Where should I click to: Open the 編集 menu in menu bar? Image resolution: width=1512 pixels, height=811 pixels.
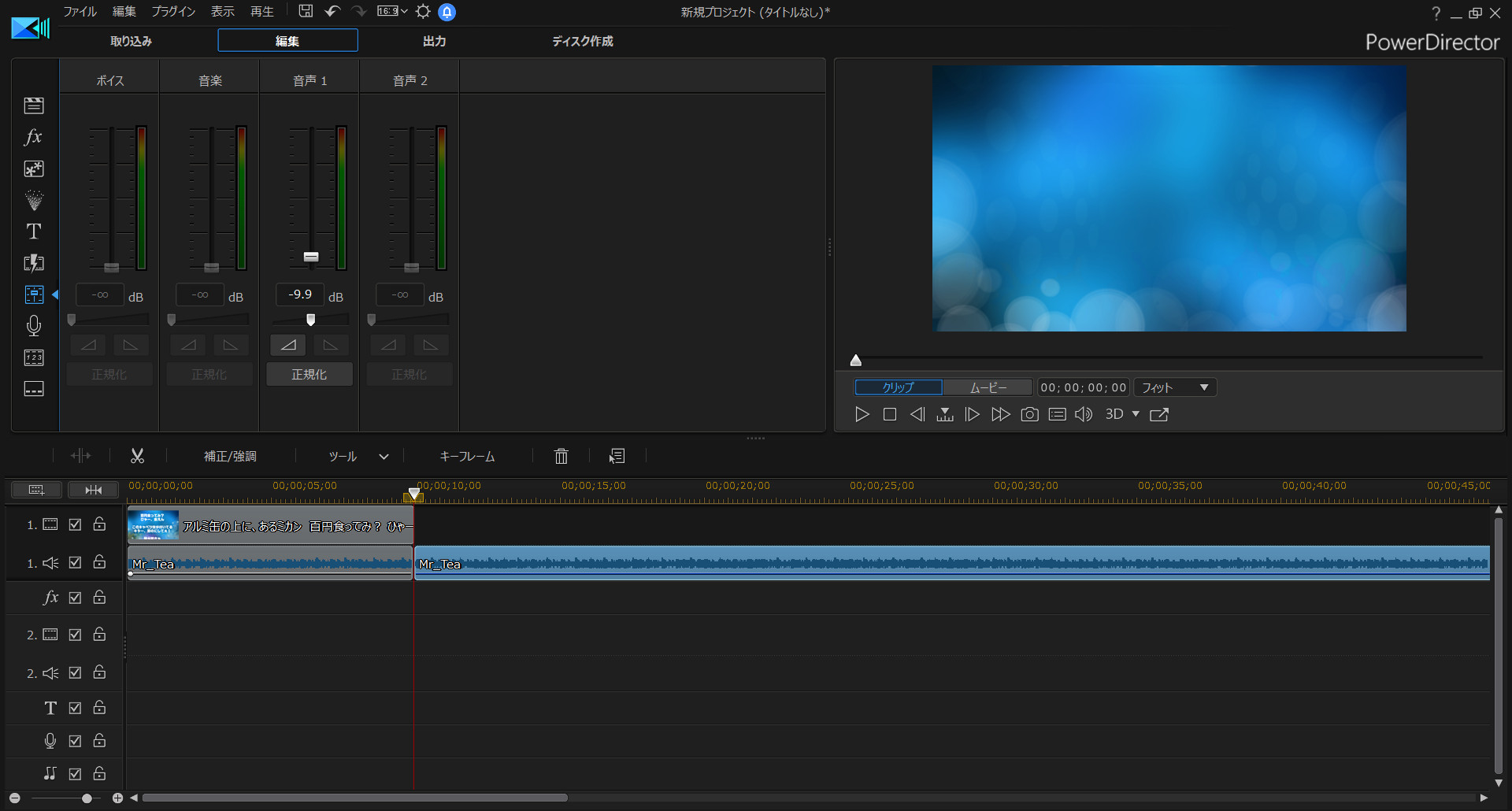124,12
